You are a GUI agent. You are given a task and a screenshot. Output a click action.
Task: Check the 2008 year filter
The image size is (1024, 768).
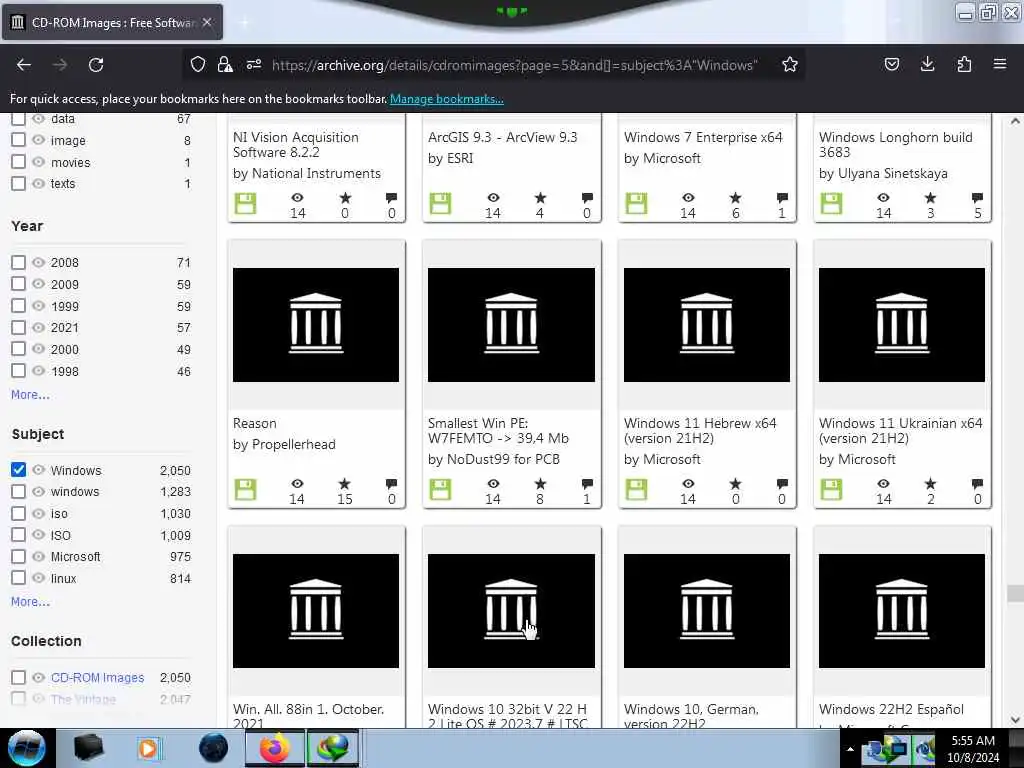18,263
